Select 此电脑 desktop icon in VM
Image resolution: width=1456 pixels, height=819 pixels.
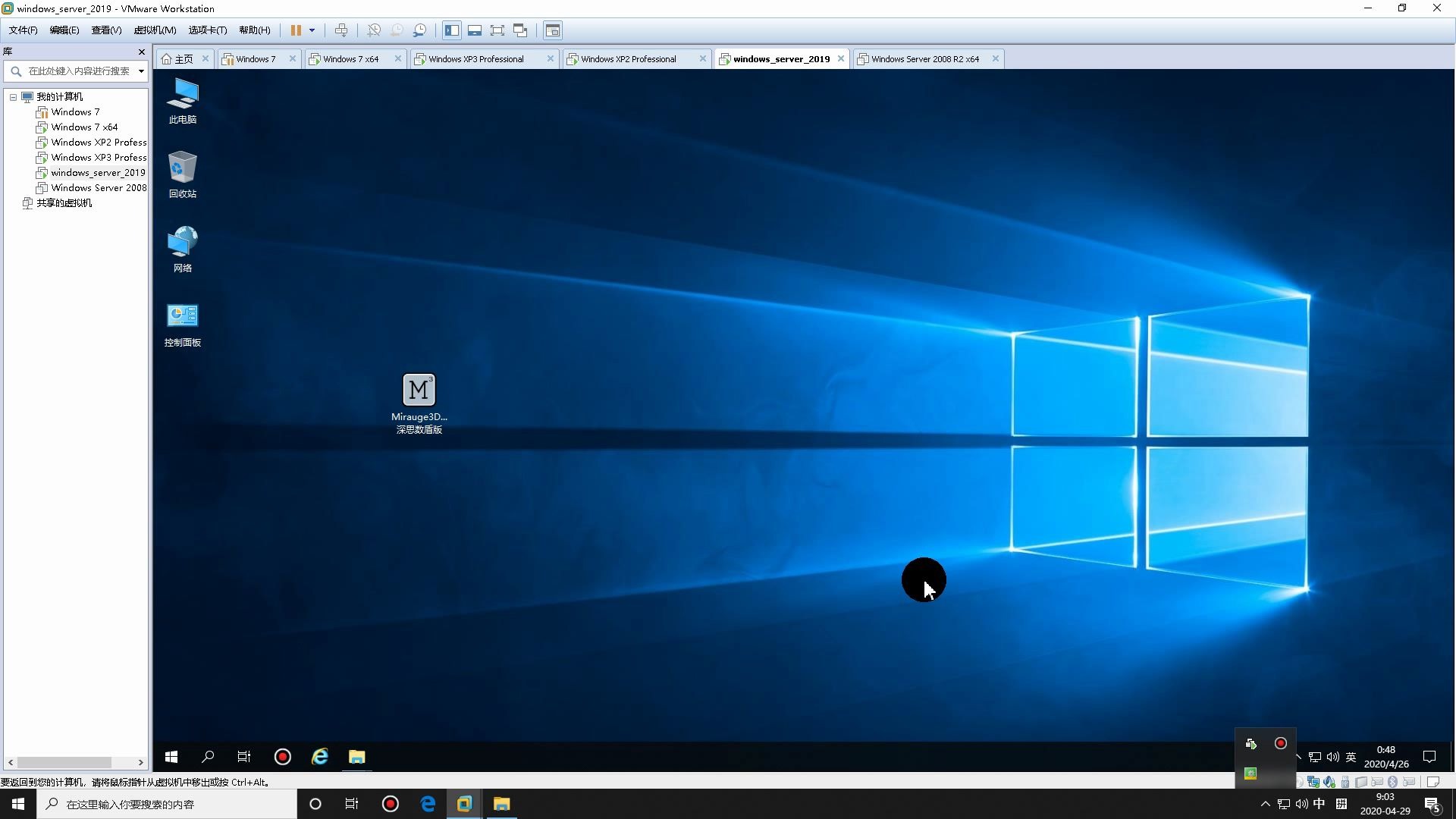pyautogui.click(x=183, y=101)
